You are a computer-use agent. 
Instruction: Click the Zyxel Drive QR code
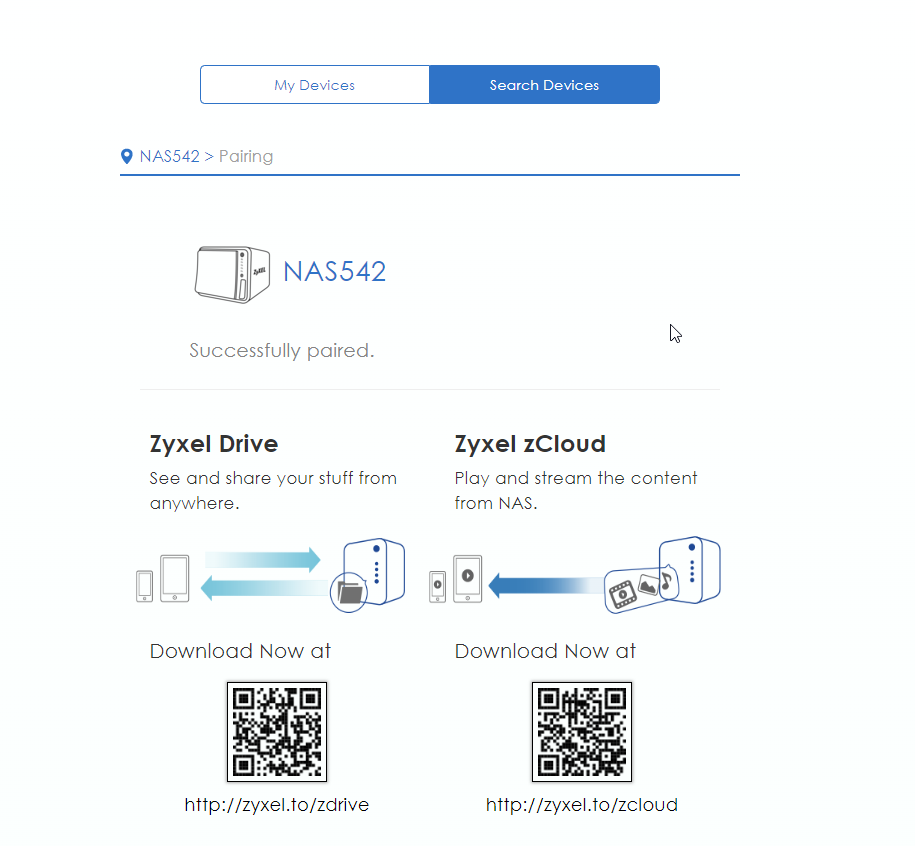click(277, 732)
